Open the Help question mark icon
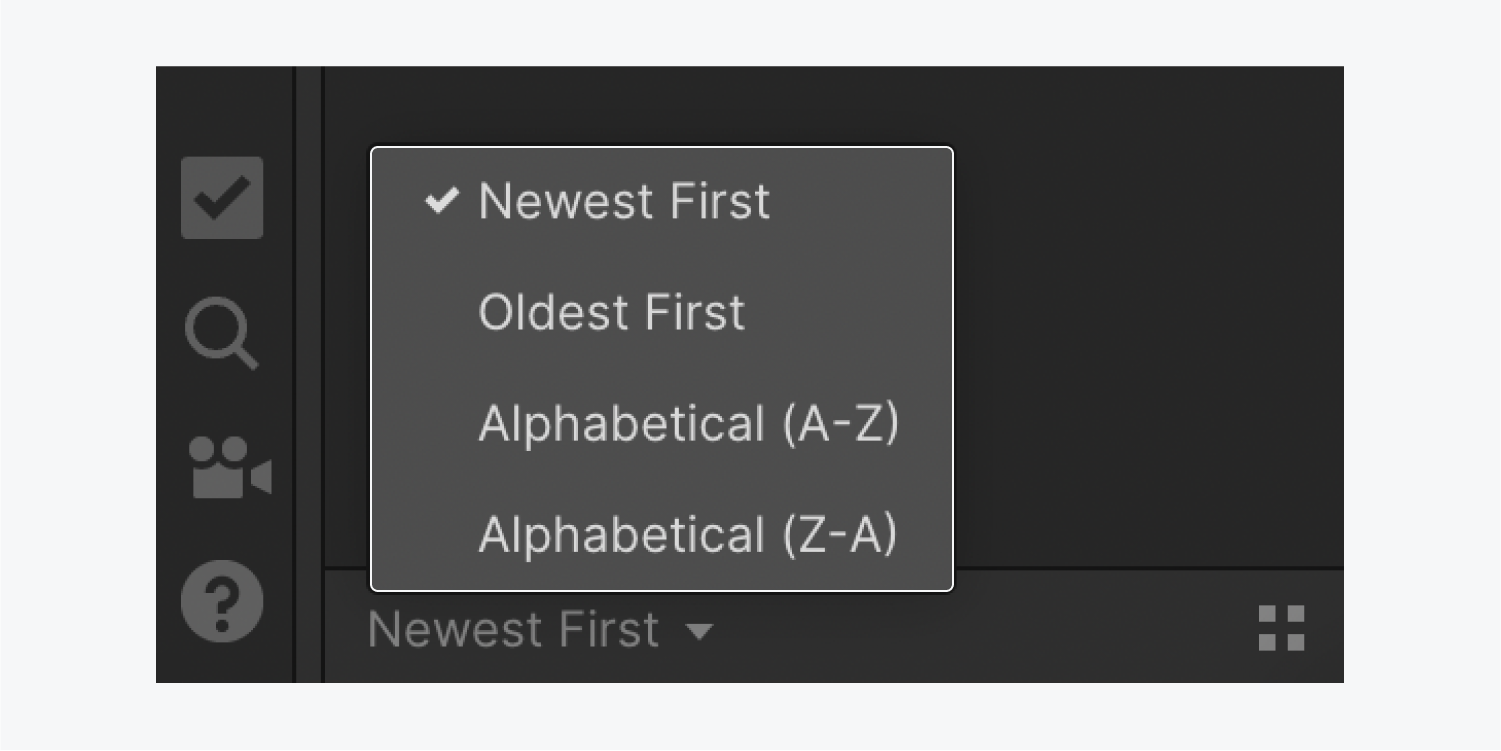This screenshot has width=1501, height=751. click(x=222, y=602)
